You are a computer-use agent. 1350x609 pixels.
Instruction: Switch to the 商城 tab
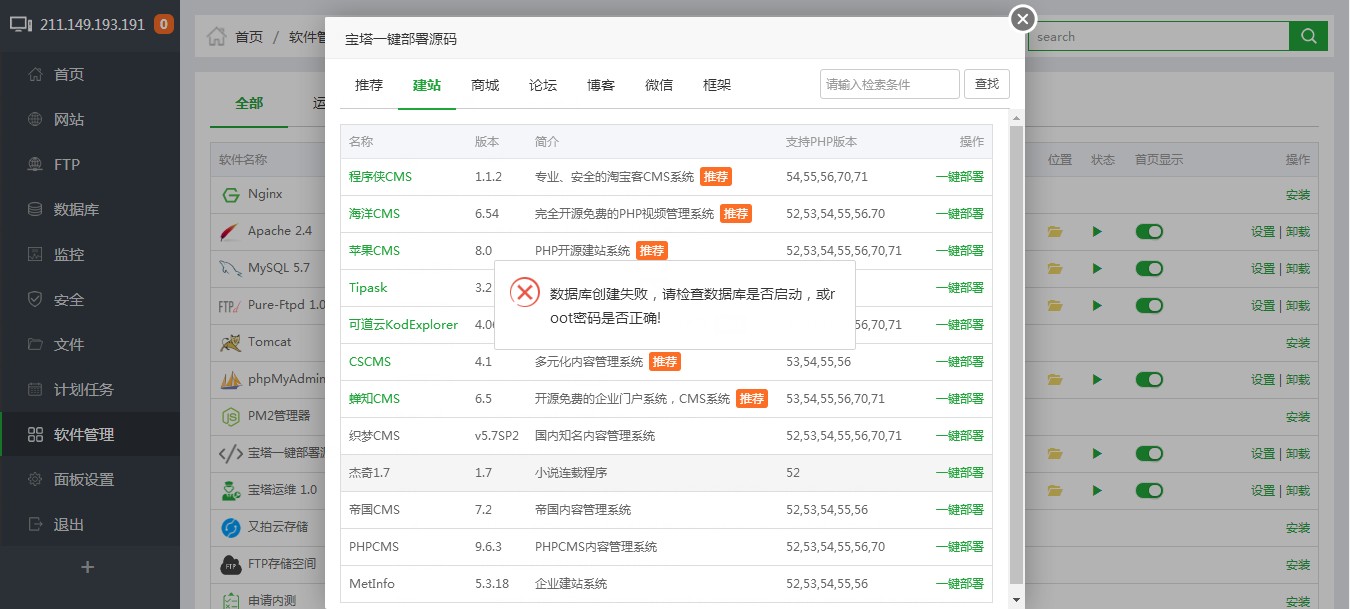pos(485,85)
